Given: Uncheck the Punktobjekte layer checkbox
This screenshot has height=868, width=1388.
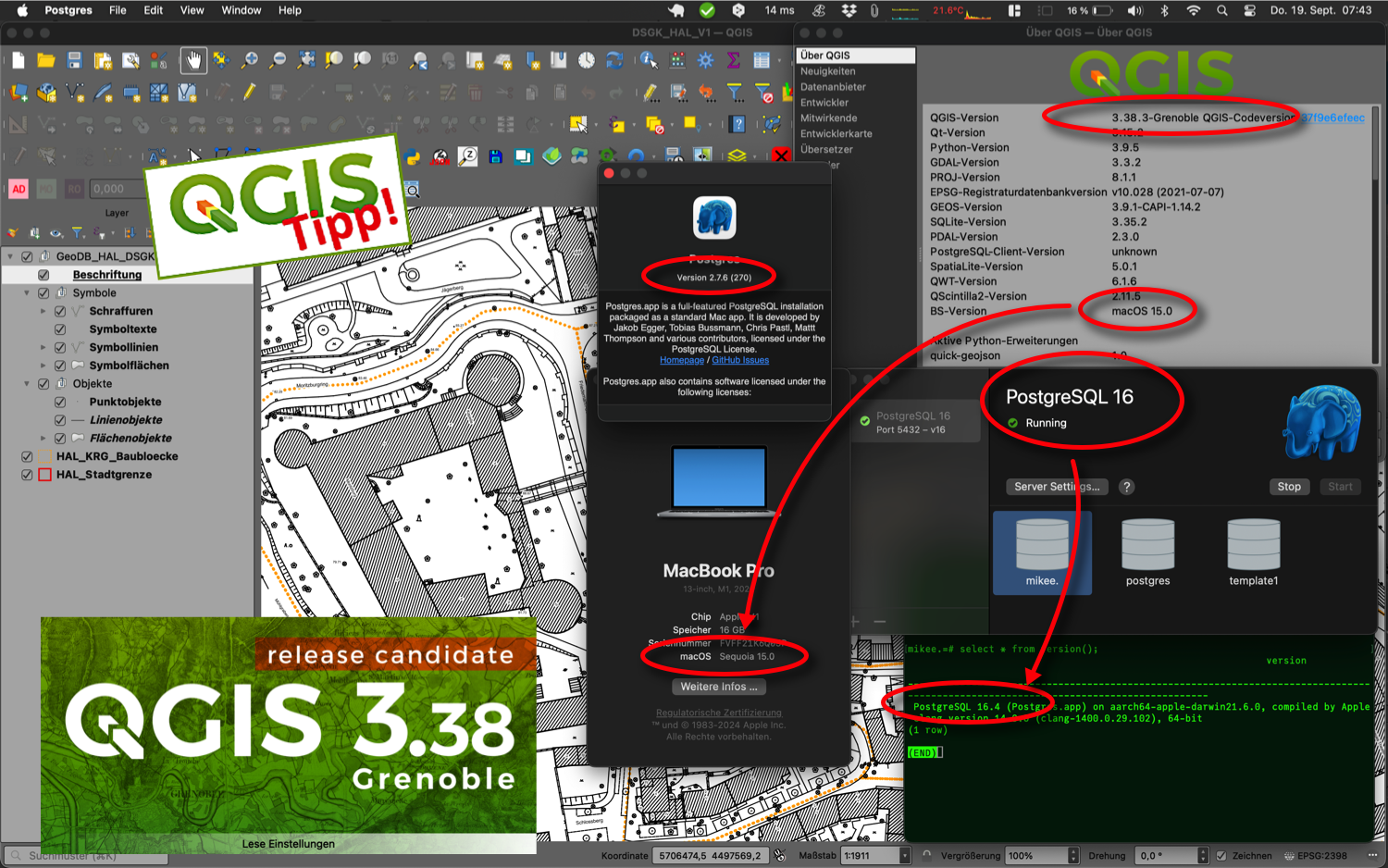Looking at the screenshot, I should pos(60,402).
